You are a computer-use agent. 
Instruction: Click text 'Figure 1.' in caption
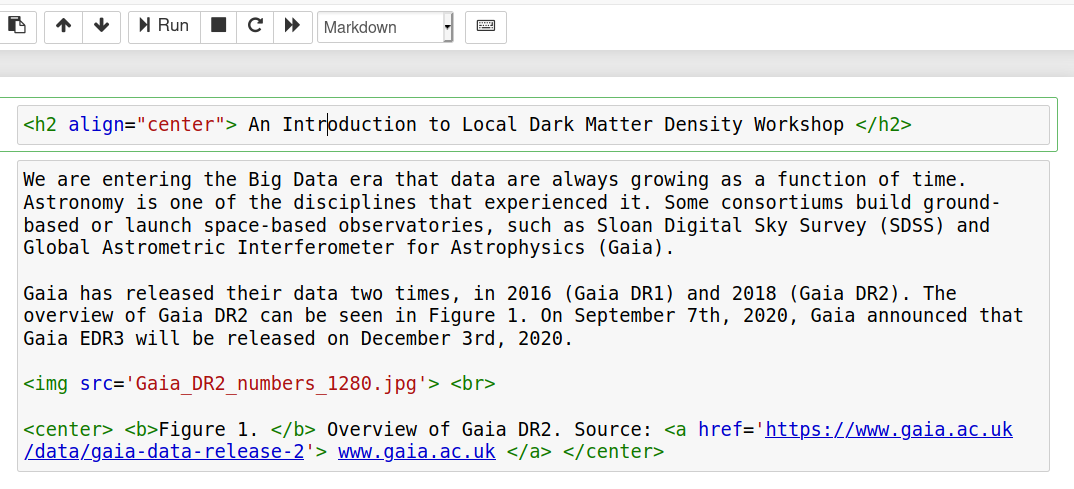(209, 429)
